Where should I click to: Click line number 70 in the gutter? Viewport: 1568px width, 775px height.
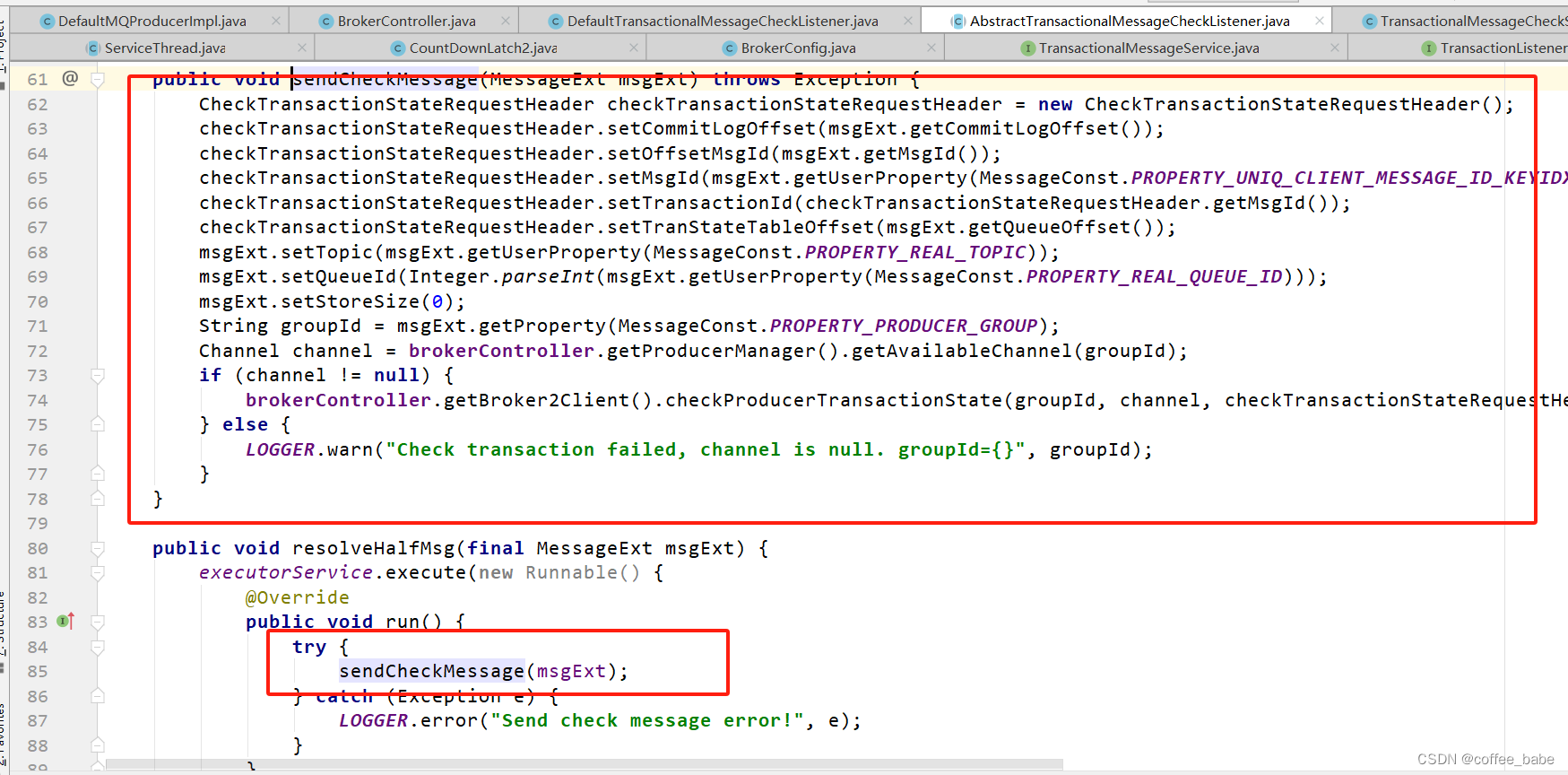(x=38, y=302)
